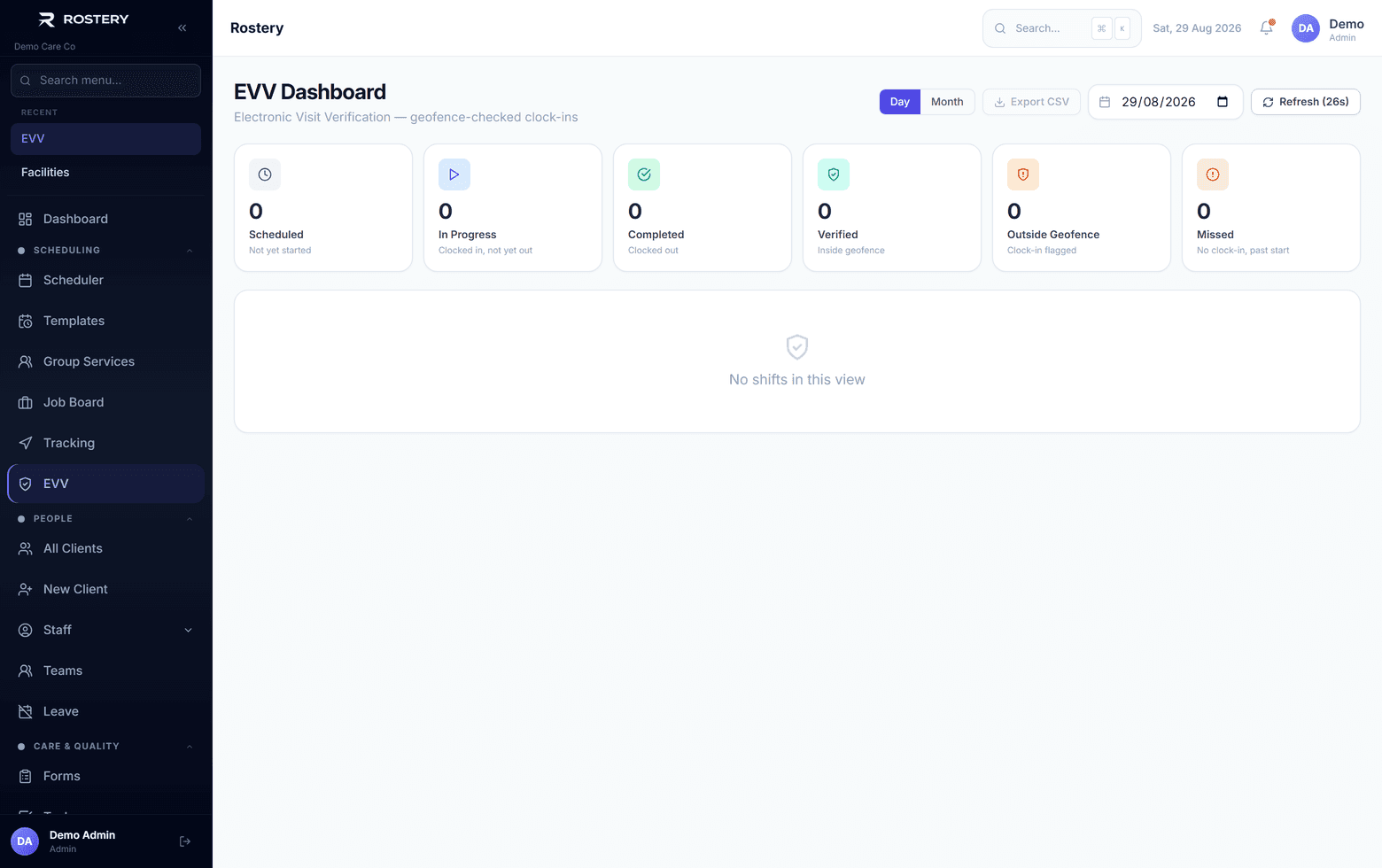Click the Outside Geofence stat card

tap(1082, 208)
